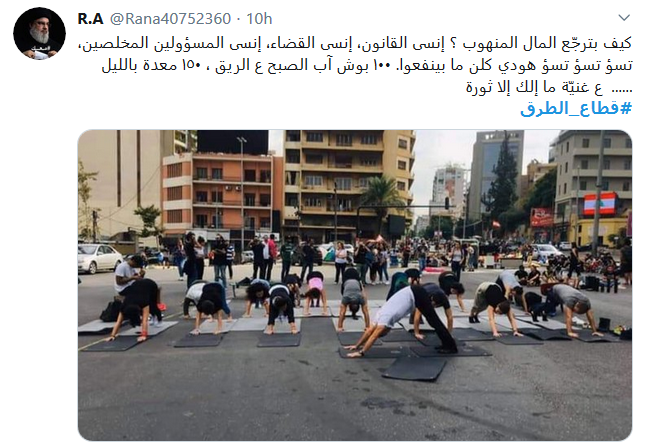Screen dimensions: 645x448
Task: Open the R.A display name link
Action: 90,19
